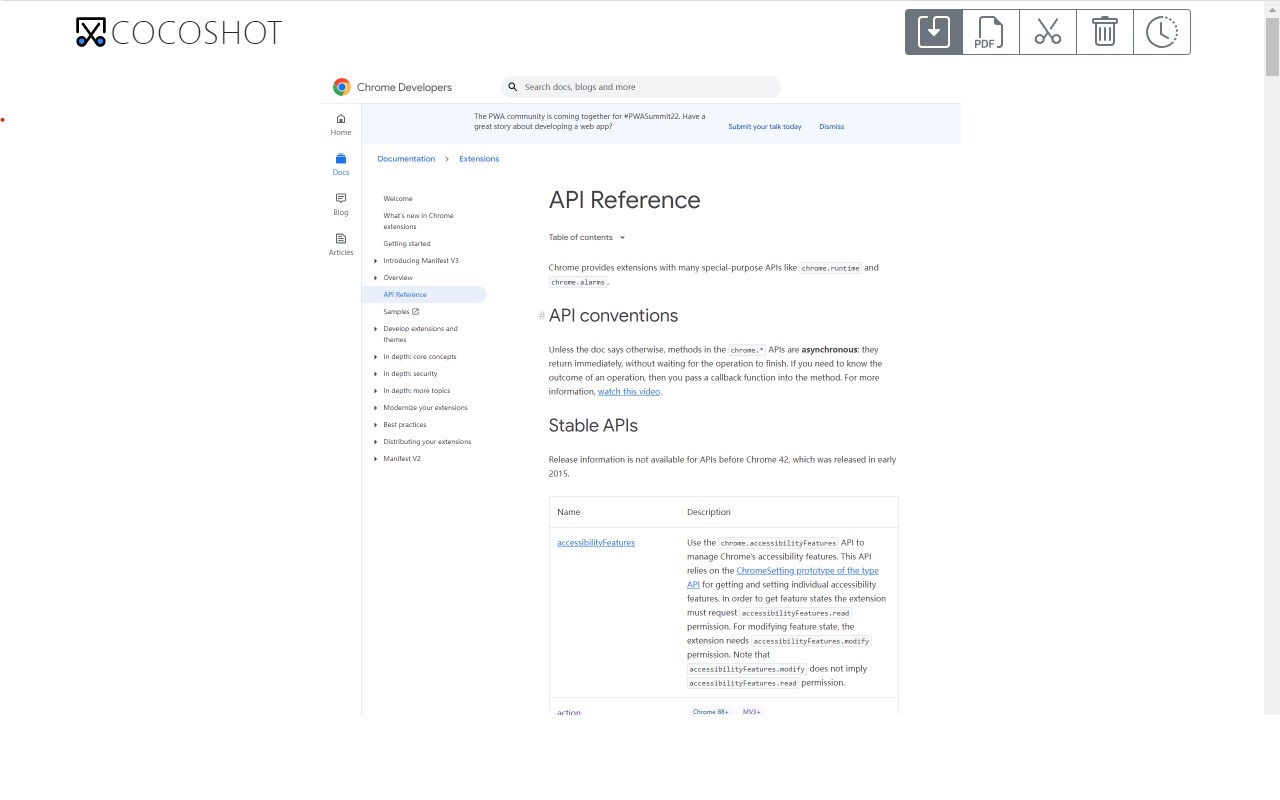Expand In depth: more topics
Image resolution: width=1280 pixels, height=800 pixels.
[x=376, y=391]
